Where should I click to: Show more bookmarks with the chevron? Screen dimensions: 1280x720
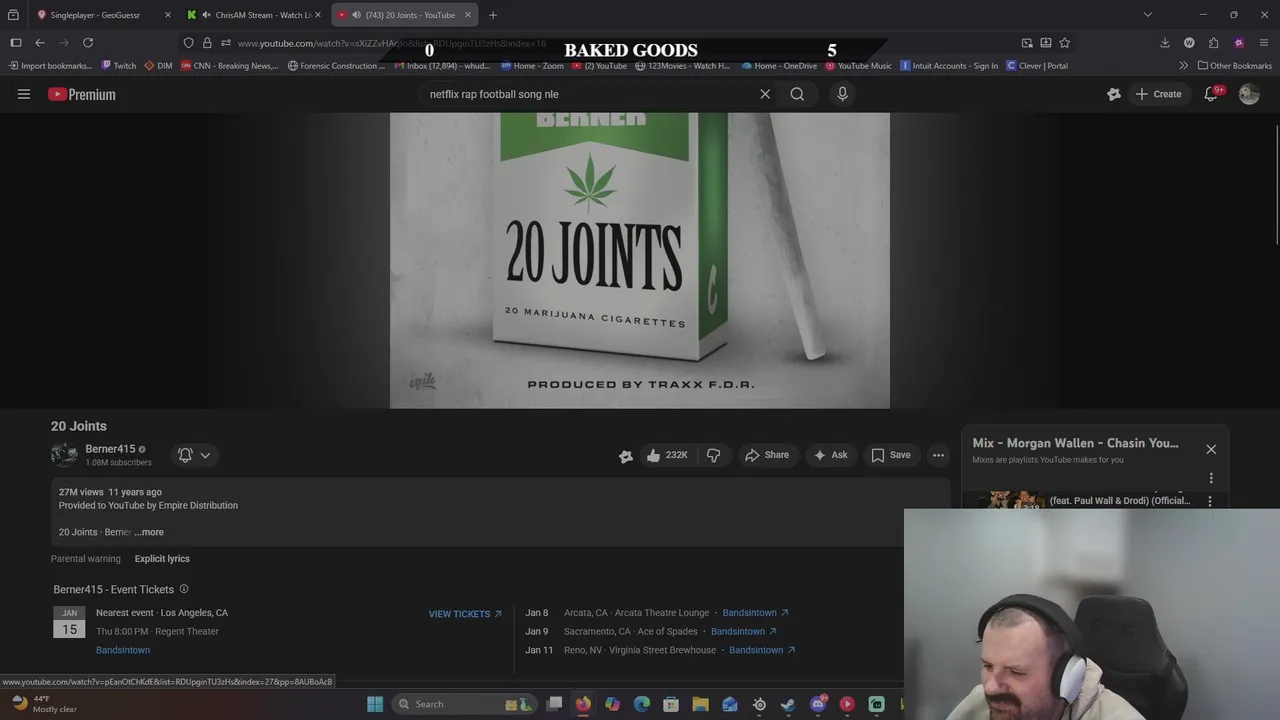(1184, 66)
